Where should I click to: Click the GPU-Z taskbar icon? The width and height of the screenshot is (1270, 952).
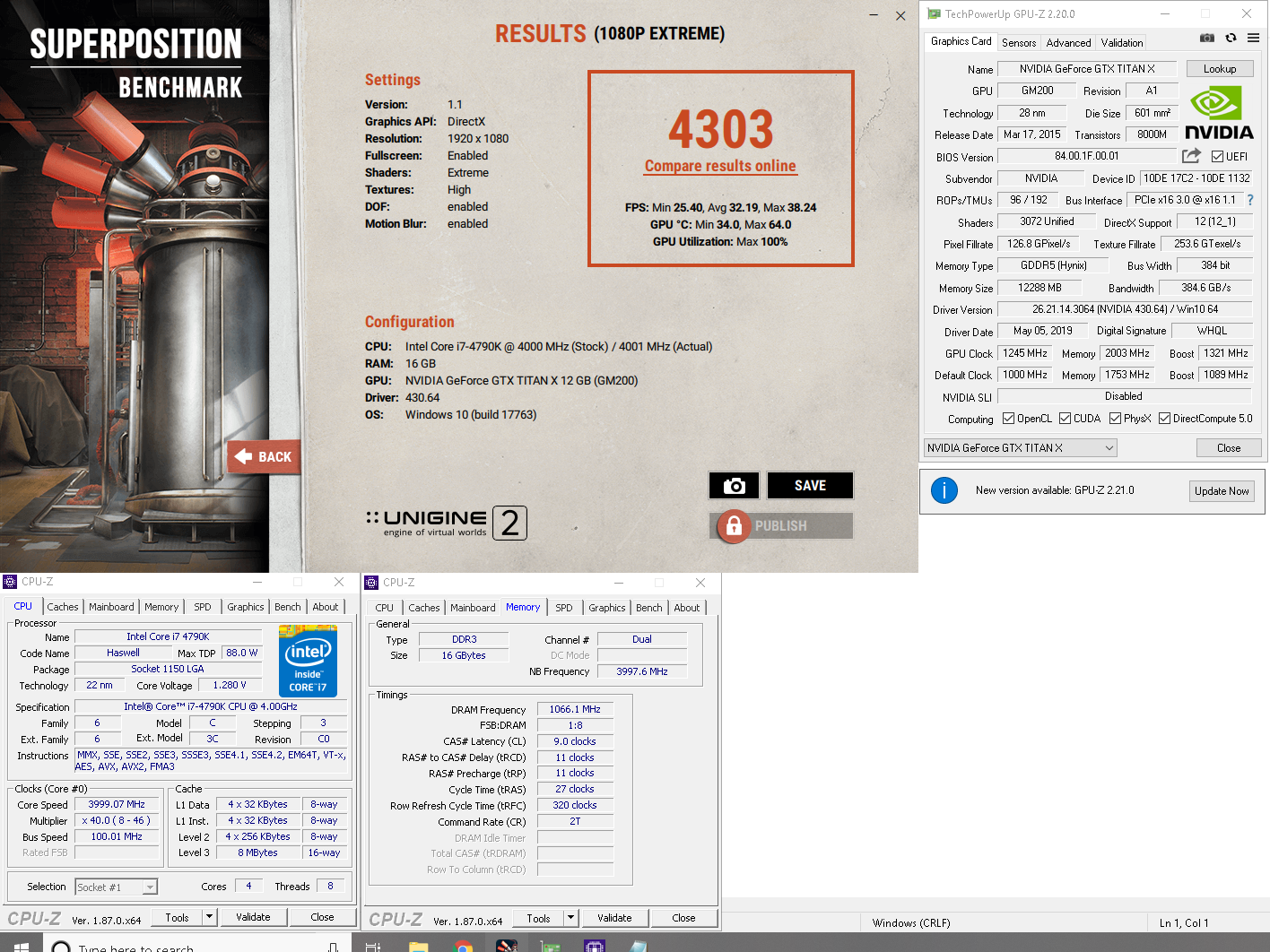(x=550, y=947)
